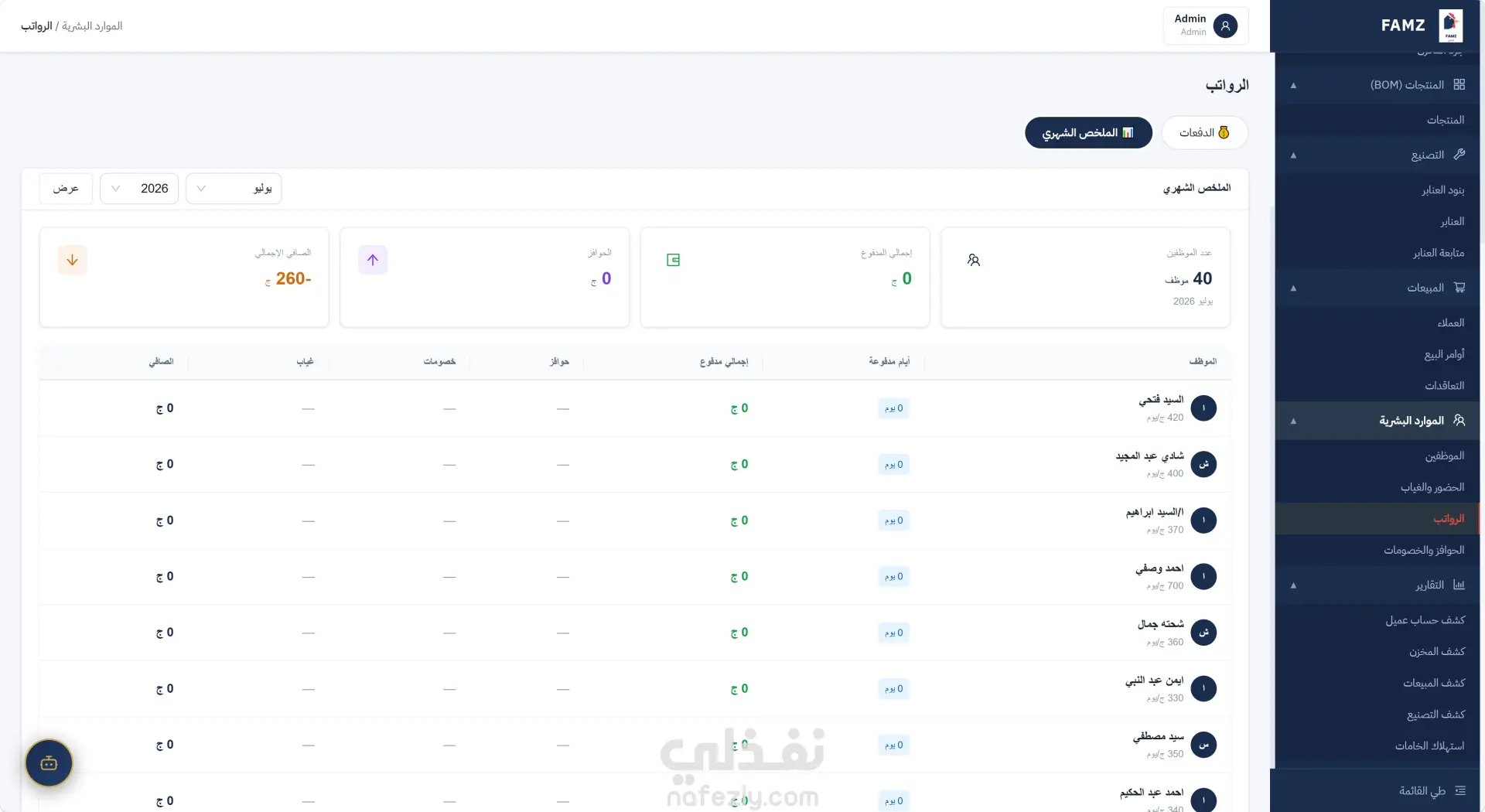Screen dimensions: 1485x812
Task: Collapse the التقارير sidebar section arrow
Action: click(1293, 585)
